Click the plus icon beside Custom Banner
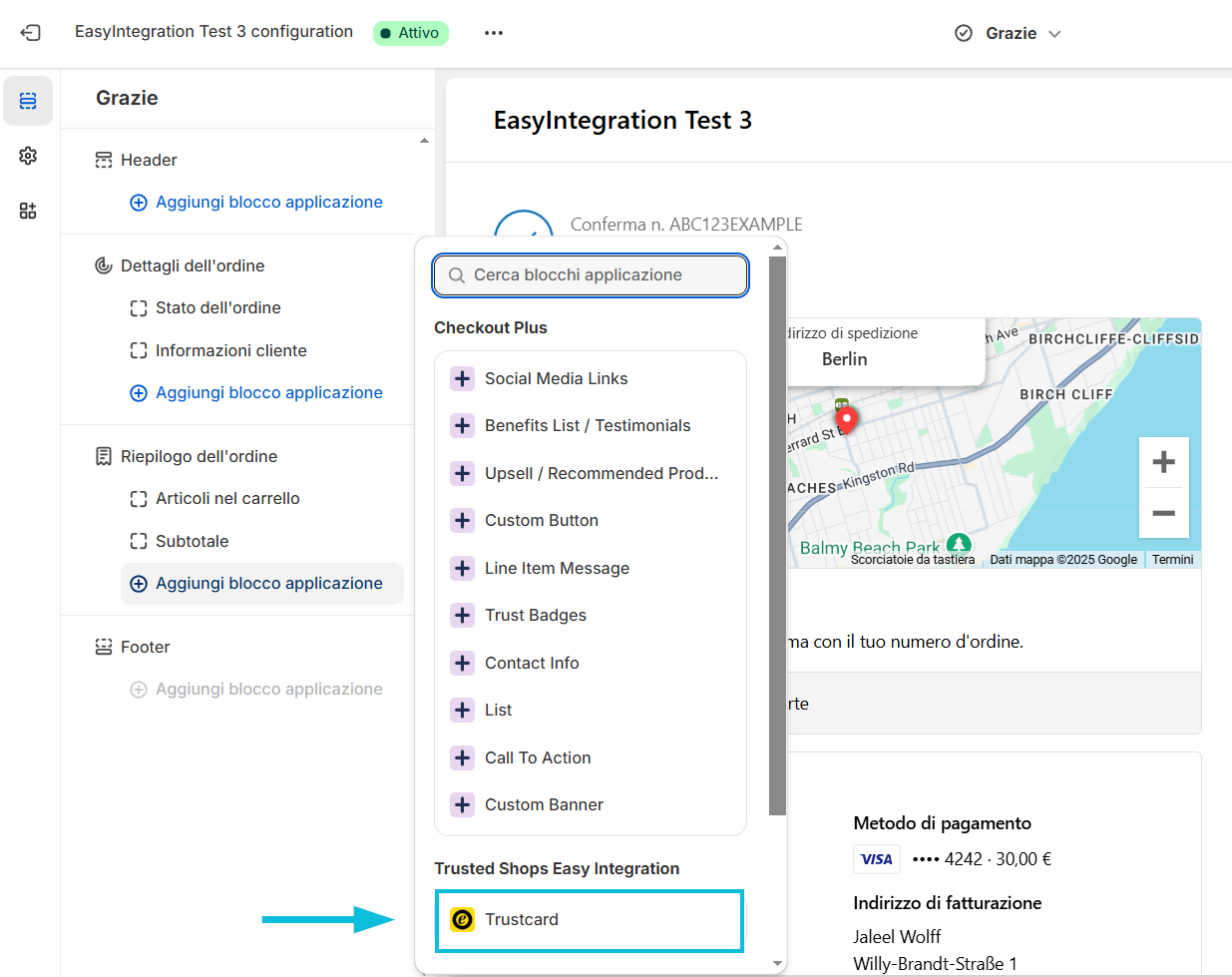This screenshot has width=1232, height=977. 462,804
